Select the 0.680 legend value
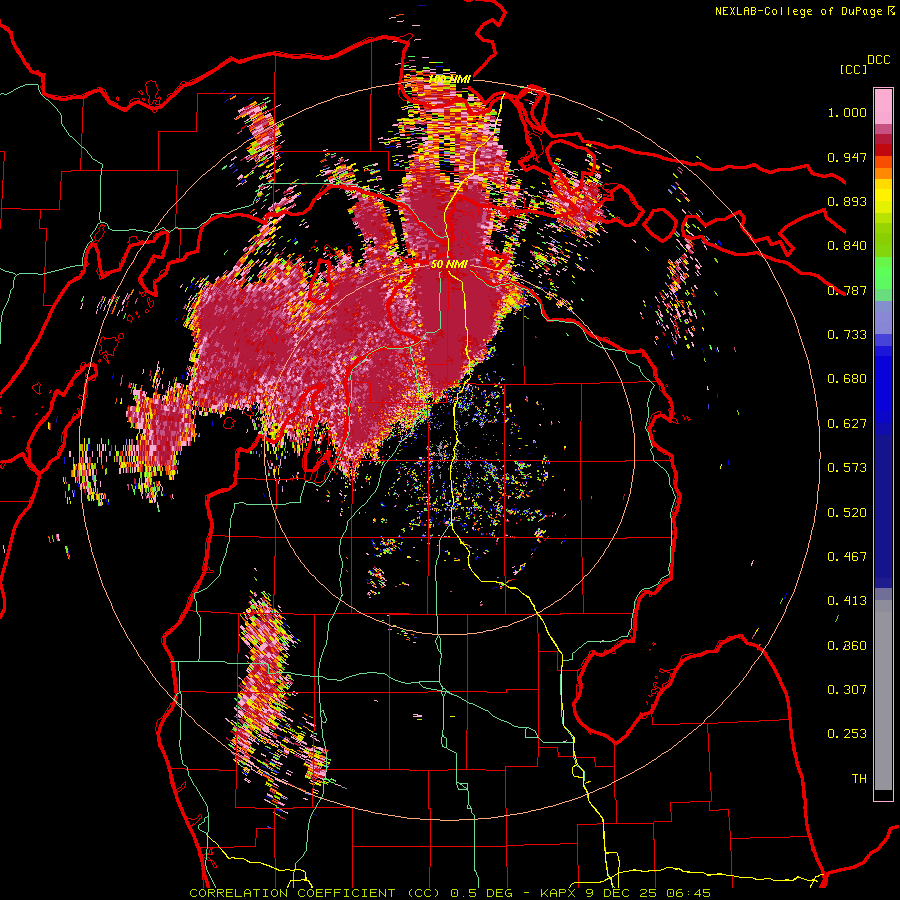 847,379
